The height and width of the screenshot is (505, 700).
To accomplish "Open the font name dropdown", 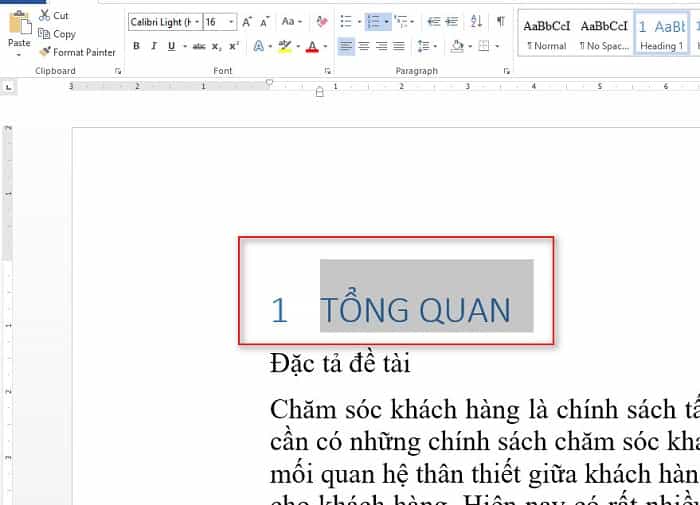I will (198, 21).
